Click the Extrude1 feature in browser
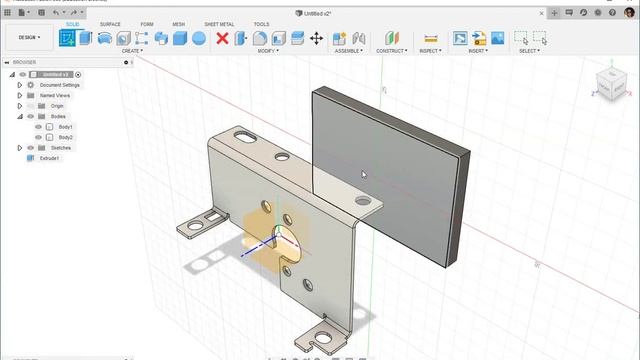Image resolution: width=640 pixels, height=360 pixels. pyautogui.click(x=49, y=158)
